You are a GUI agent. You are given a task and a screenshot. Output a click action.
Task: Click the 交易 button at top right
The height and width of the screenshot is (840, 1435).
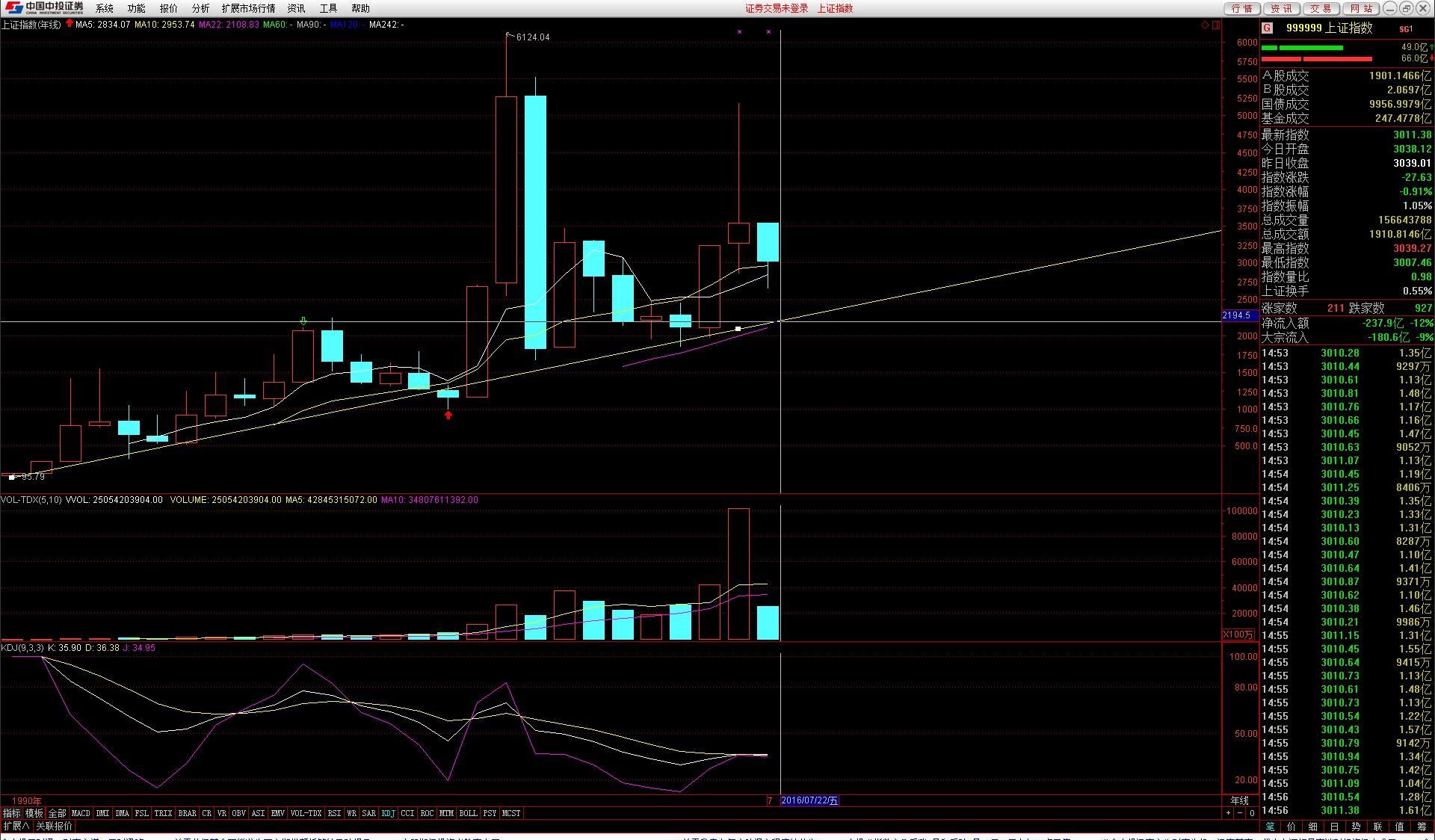point(1321,8)
